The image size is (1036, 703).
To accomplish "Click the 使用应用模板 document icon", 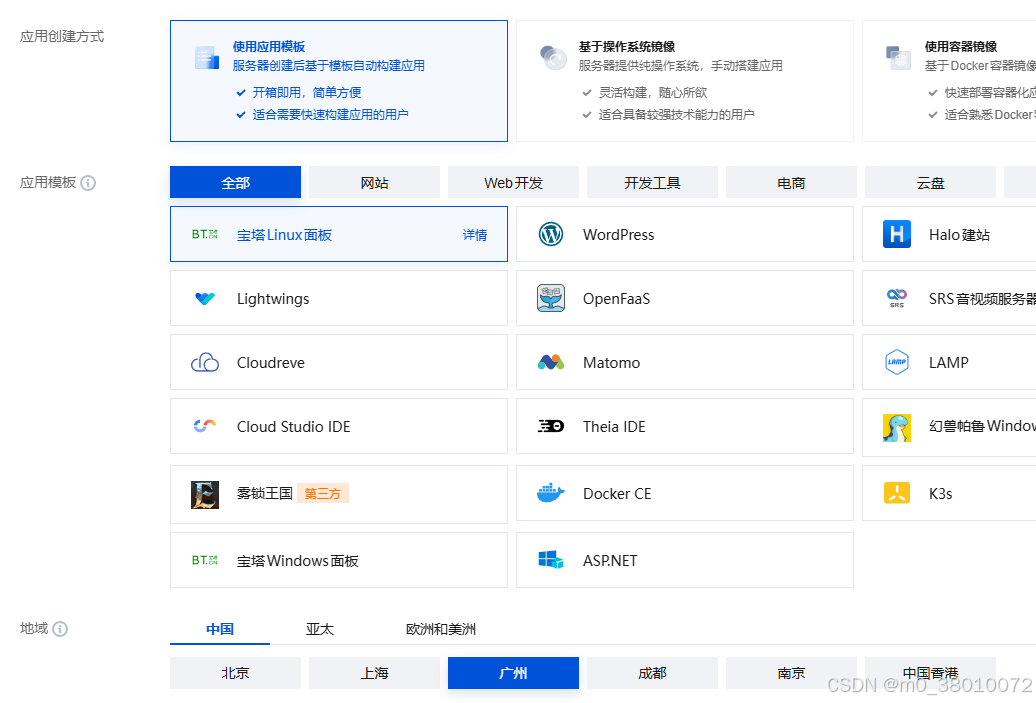I will [x=207, y=58].
